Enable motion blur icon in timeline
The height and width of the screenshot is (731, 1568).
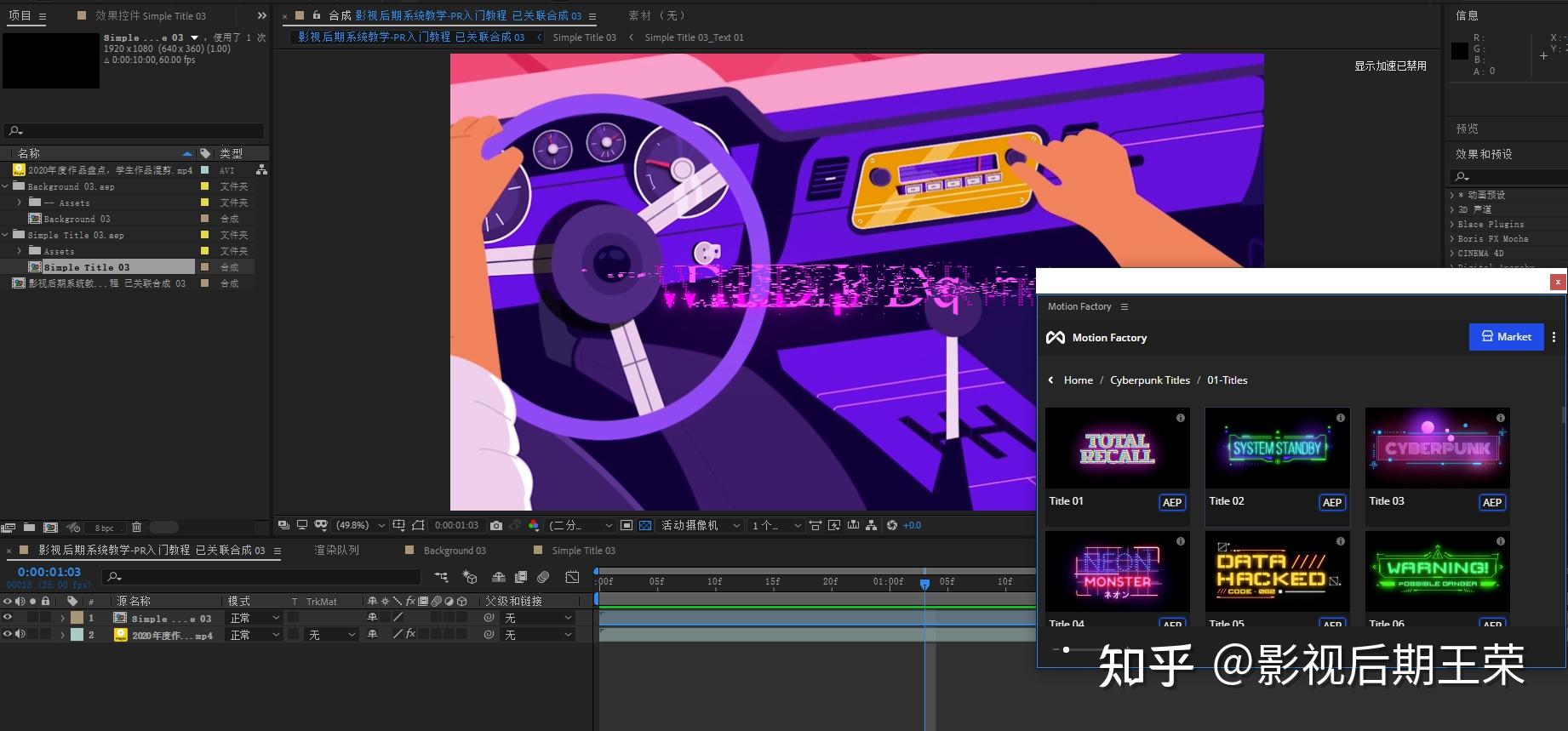pyautogui.click(x=544, y=577)
